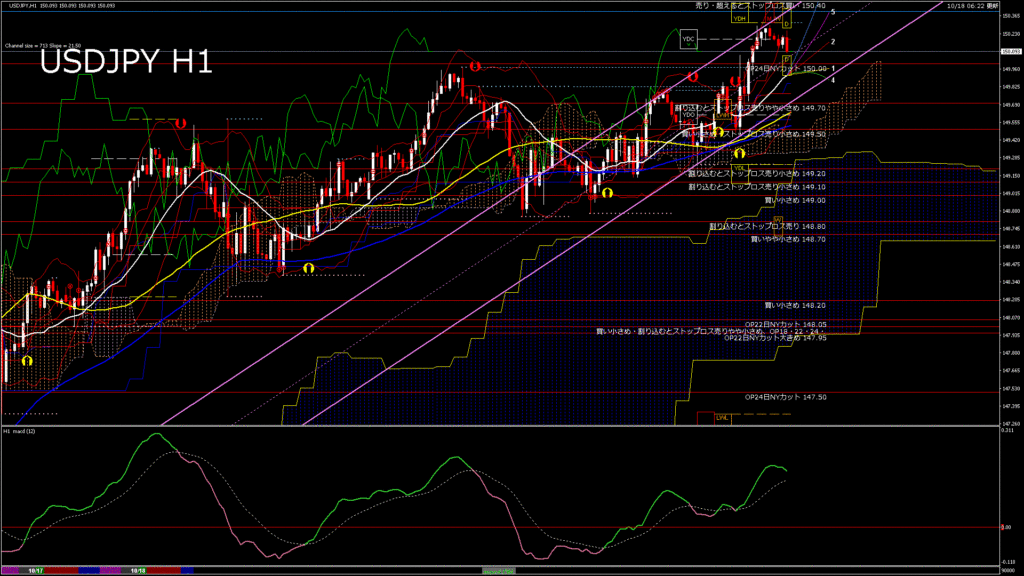
Task: Select the 売り stop-loss label at 150.40
Action: click(x=760, y=6)
